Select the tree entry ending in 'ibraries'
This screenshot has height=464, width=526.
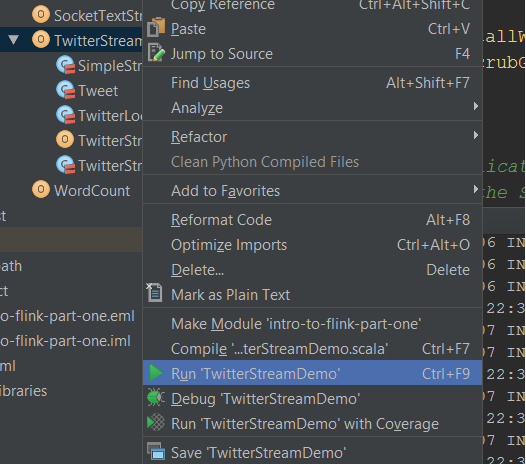click(x=23, y=391)
